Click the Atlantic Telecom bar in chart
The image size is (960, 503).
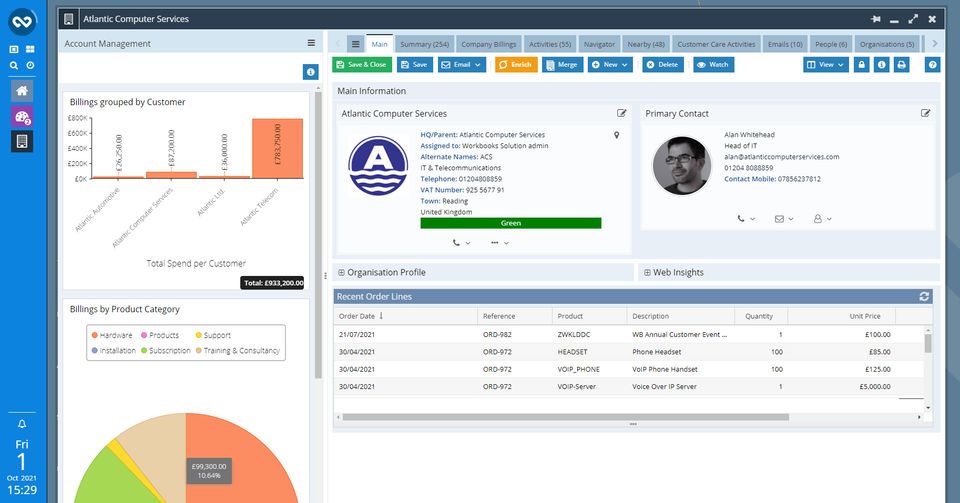277,149
